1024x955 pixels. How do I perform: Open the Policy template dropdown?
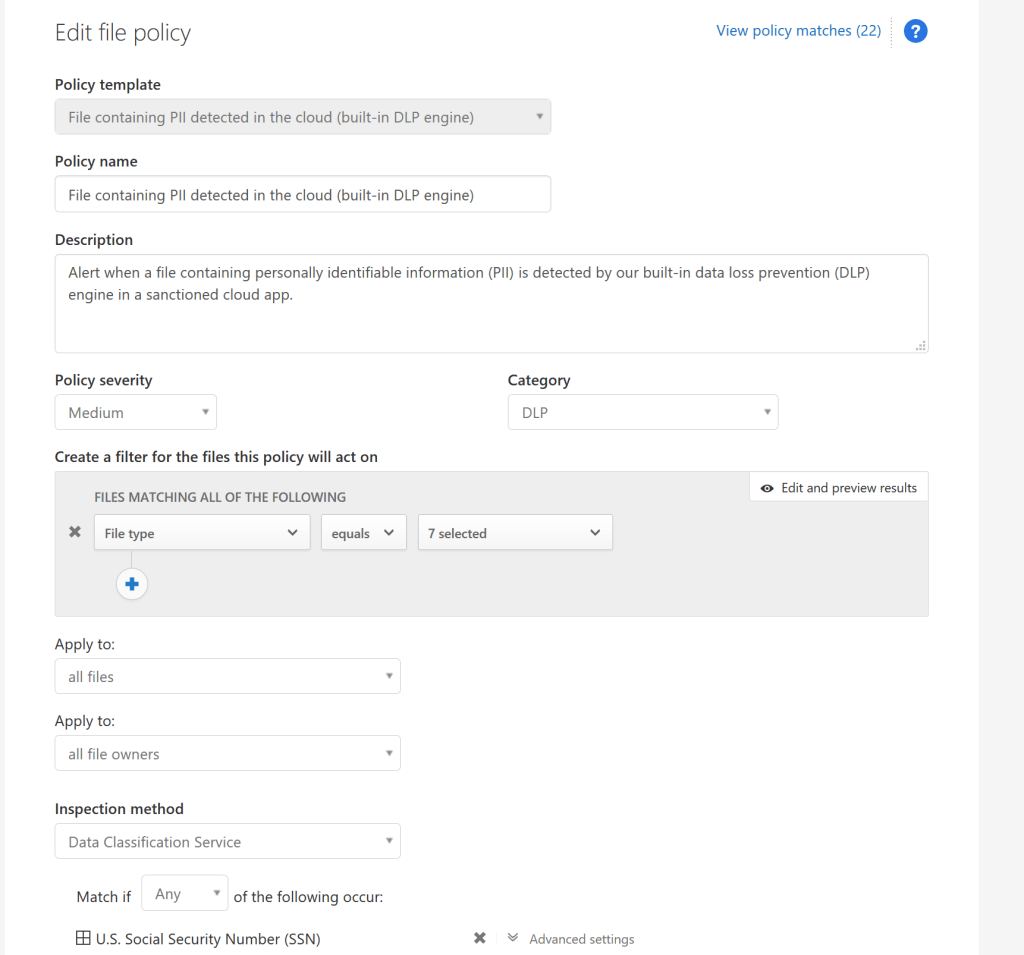point(302,117)
